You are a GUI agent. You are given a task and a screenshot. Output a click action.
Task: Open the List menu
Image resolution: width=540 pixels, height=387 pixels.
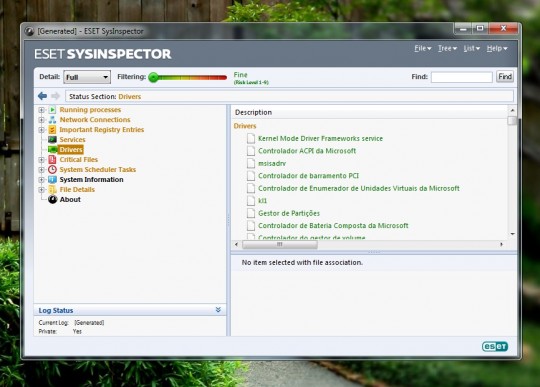[471, 49]
